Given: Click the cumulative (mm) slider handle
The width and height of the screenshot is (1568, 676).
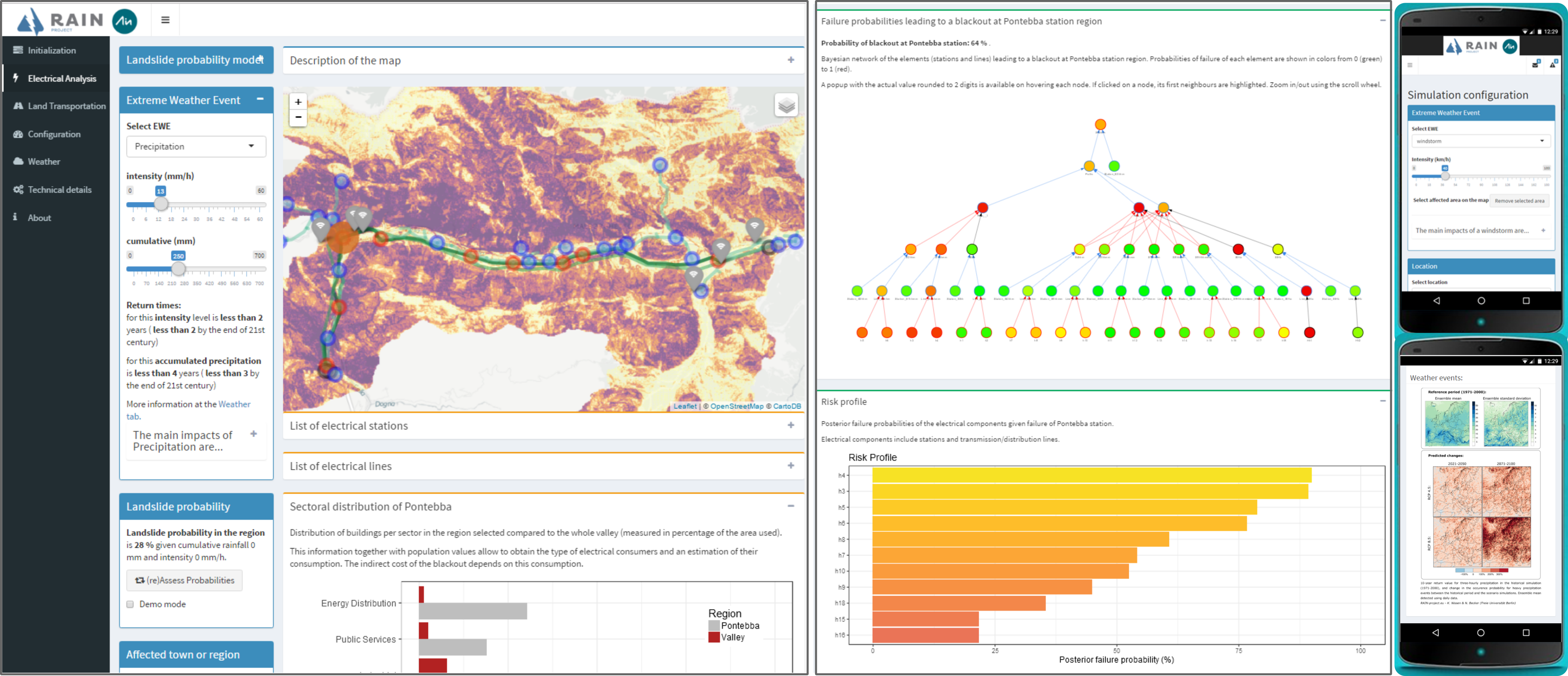Looking at the screenshot, I should [x=178, y=269].
